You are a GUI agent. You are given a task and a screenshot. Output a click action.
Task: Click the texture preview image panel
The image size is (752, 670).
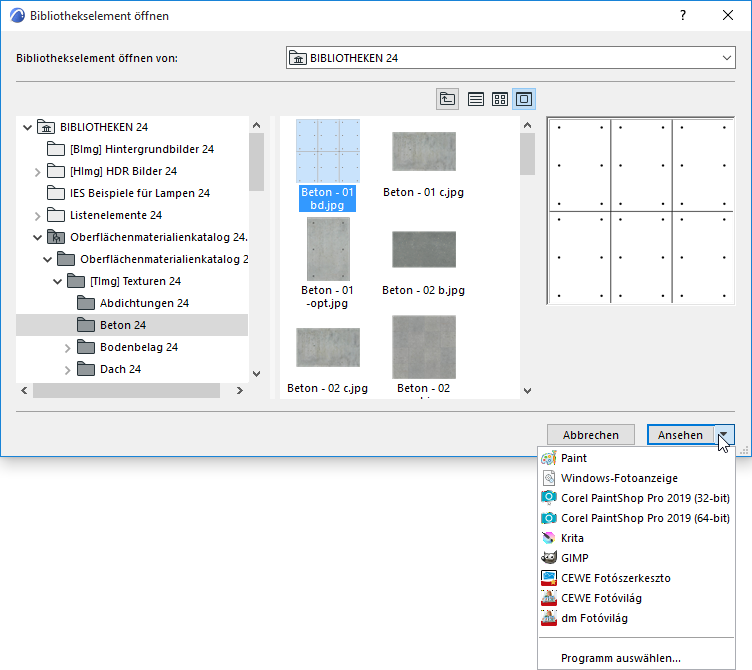[x=641, y=211]
